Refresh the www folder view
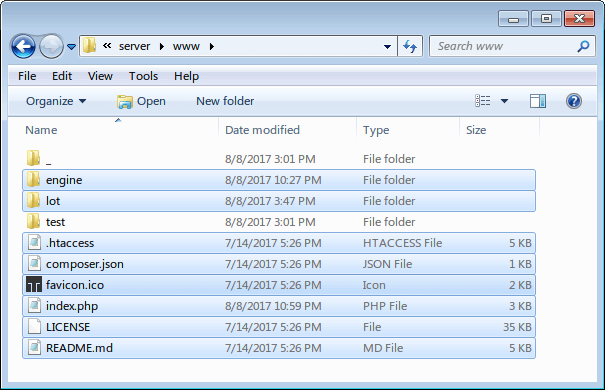The image size is (605, 390). [410, 46]
